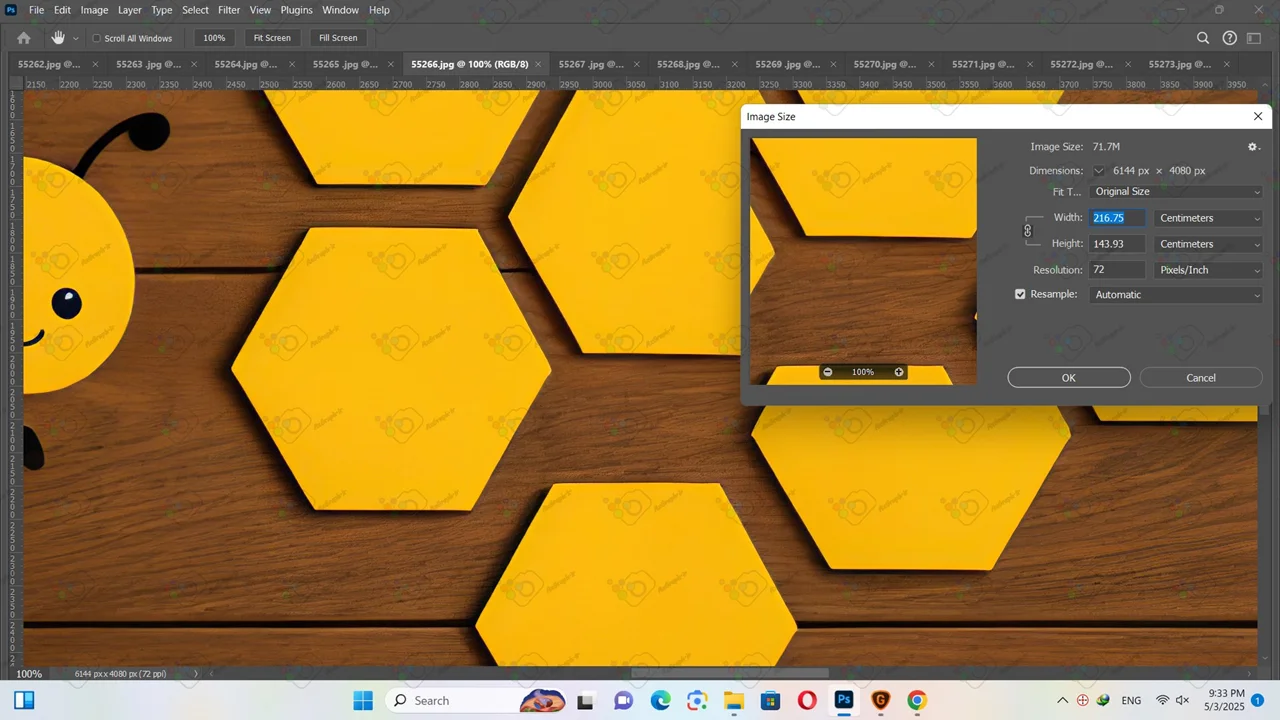
Task: Click the Image Size gear settings icon
Action: (1253, 147)
